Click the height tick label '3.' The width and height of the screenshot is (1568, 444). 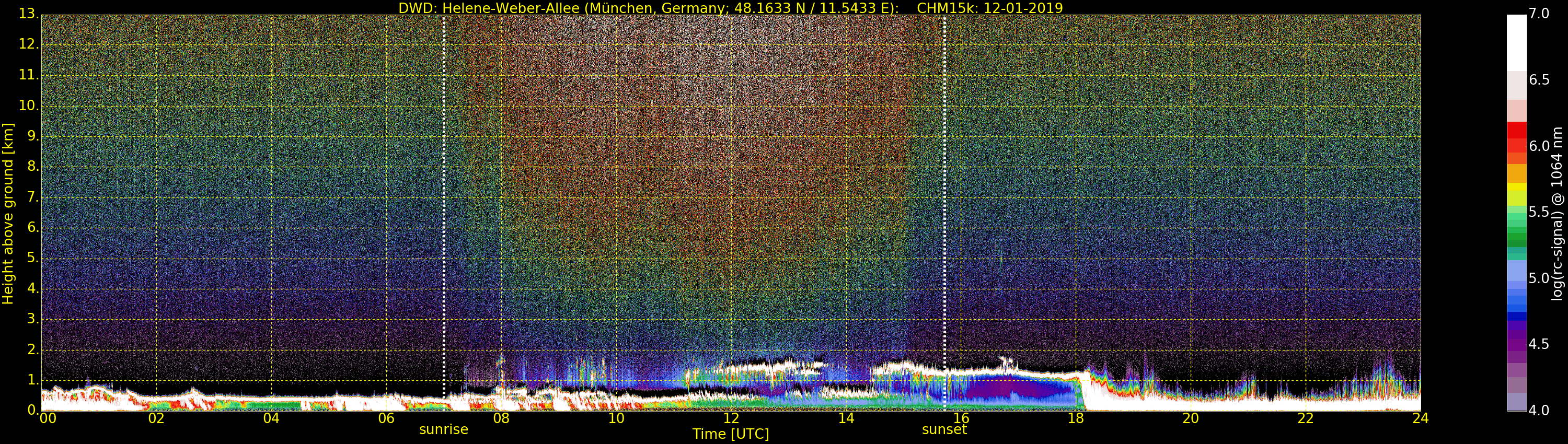click(33, 319)
